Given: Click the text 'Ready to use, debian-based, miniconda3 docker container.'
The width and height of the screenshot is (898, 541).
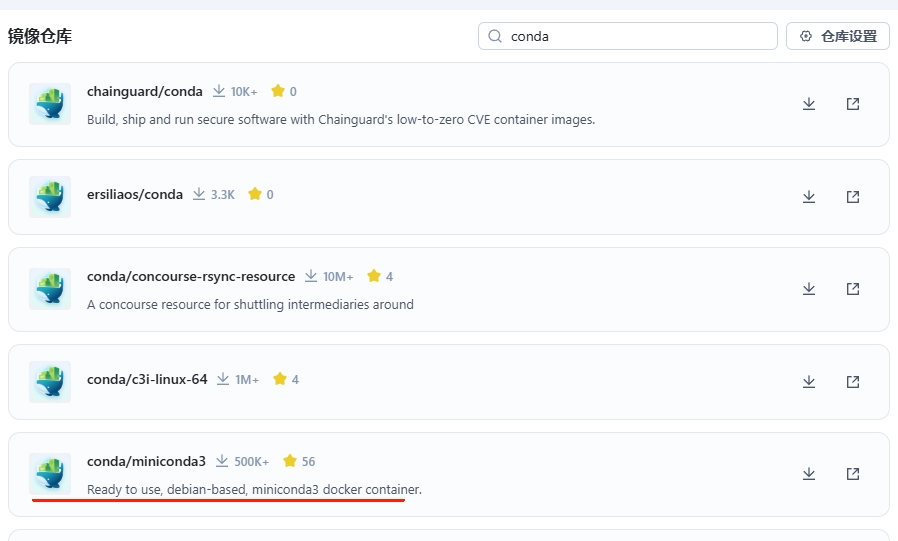Looking at the screenshot, I should [254, 489].
